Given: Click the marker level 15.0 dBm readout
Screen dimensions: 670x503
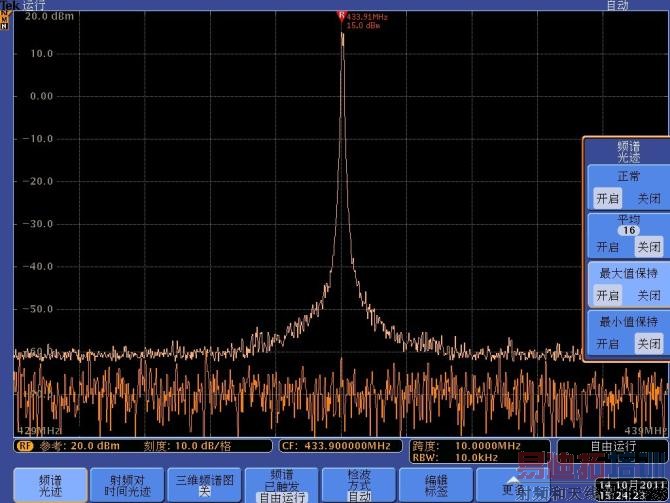Looking at the screenshot, I should click(363, 25).
